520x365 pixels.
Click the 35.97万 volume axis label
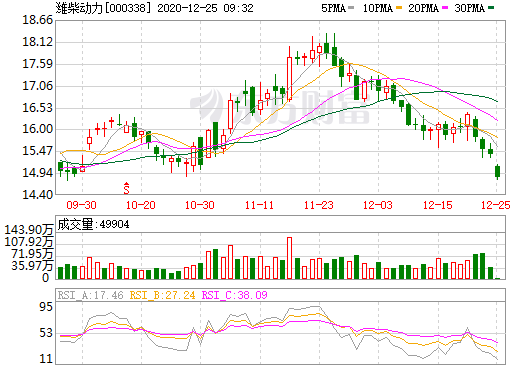(x=32, y=266)
